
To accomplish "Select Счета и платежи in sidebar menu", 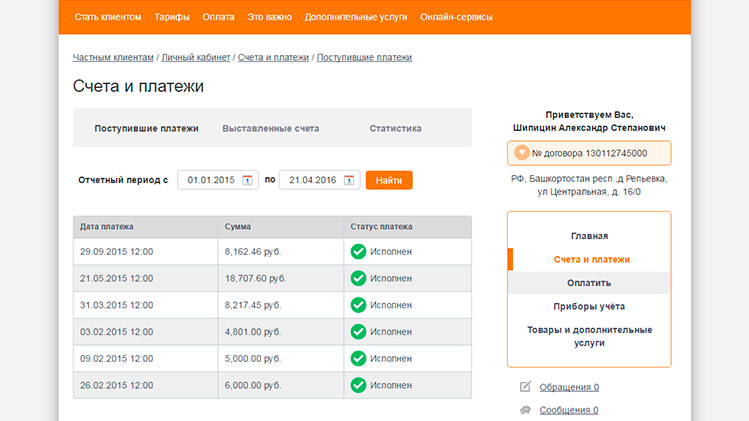I will (x=592, y=259).
